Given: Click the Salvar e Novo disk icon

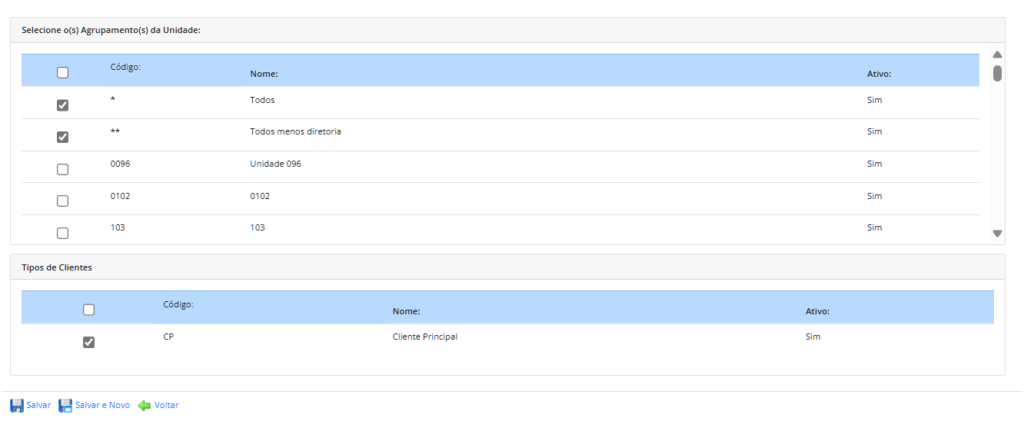Looking at the screenshot, I should 66,405.
